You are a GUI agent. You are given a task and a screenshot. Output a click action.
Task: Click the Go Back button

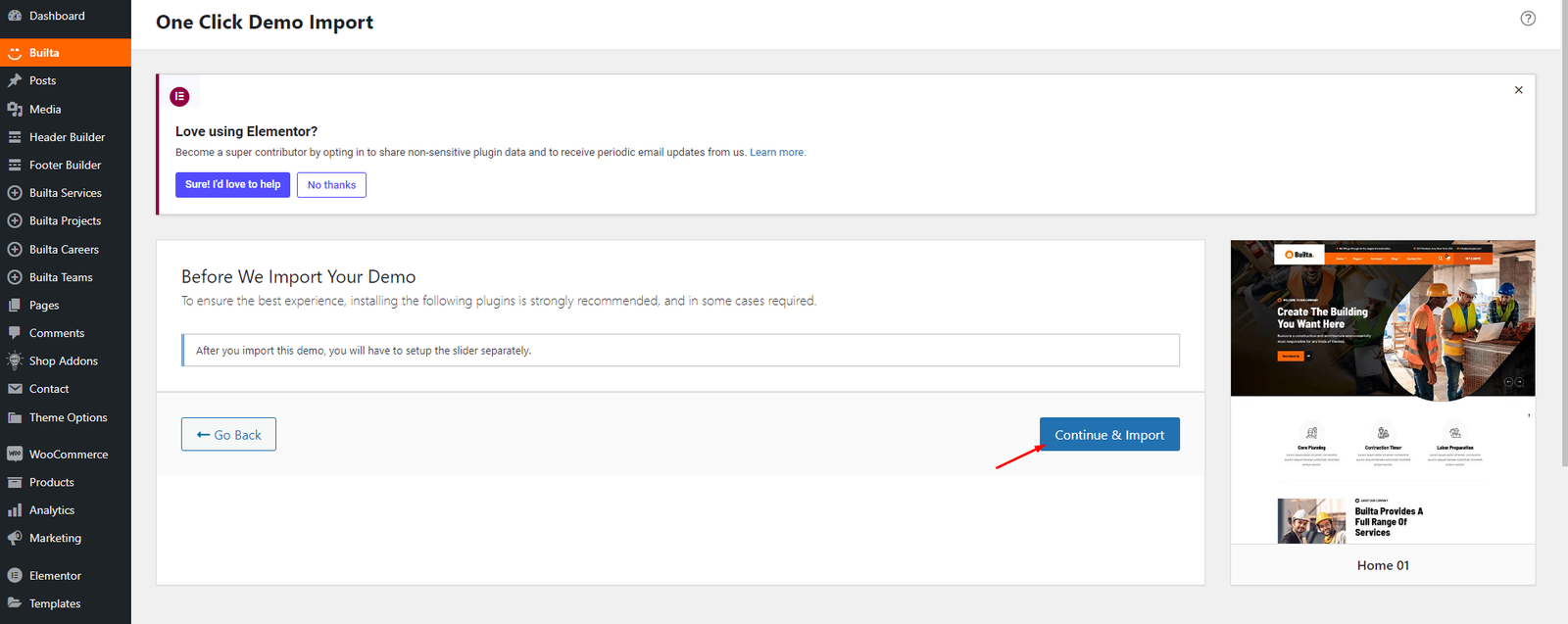coord(228,435)
